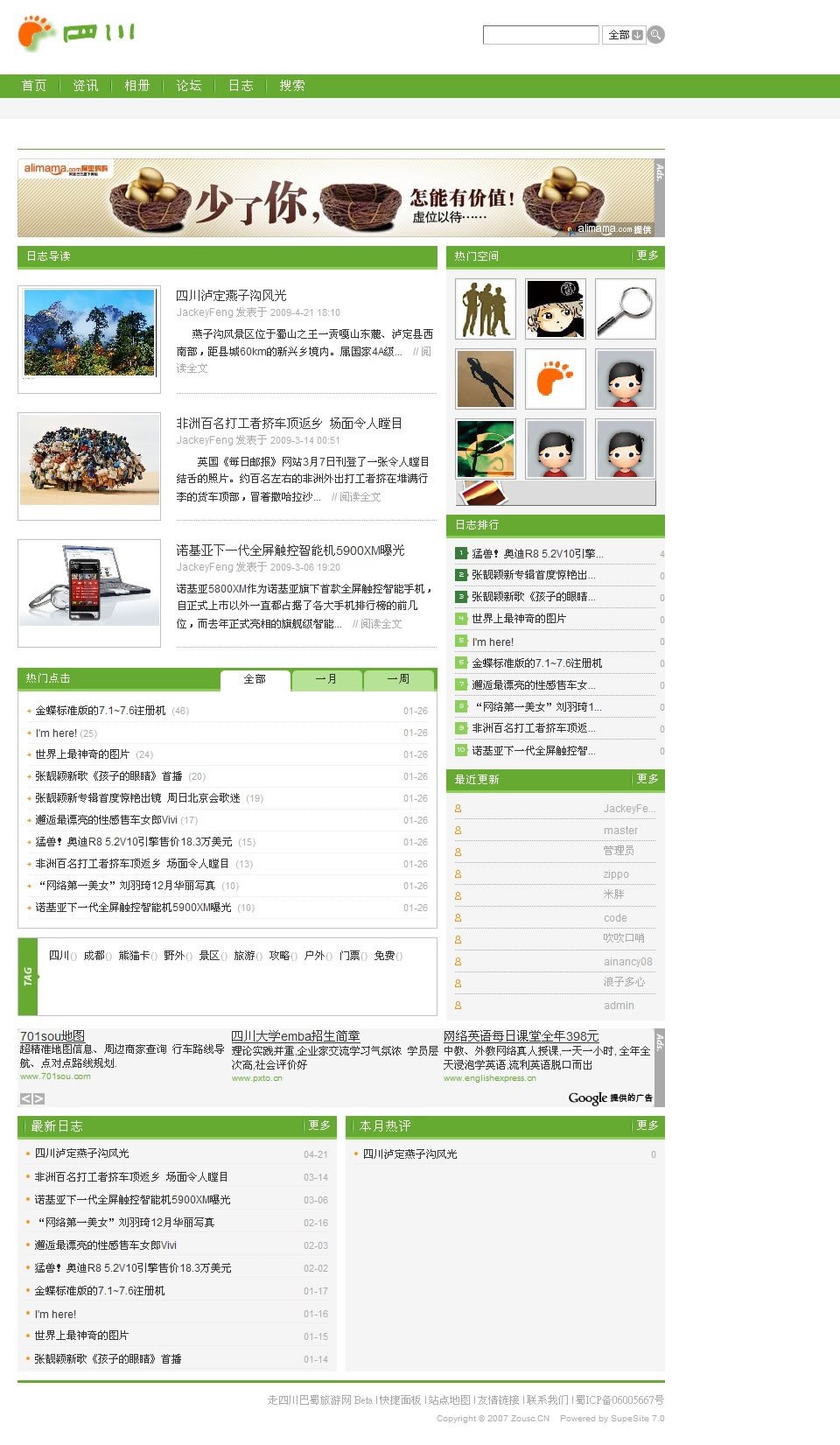Click user icon beside 管理员
This screenshot has width=840, height=1445.
[x=458, y=852]
